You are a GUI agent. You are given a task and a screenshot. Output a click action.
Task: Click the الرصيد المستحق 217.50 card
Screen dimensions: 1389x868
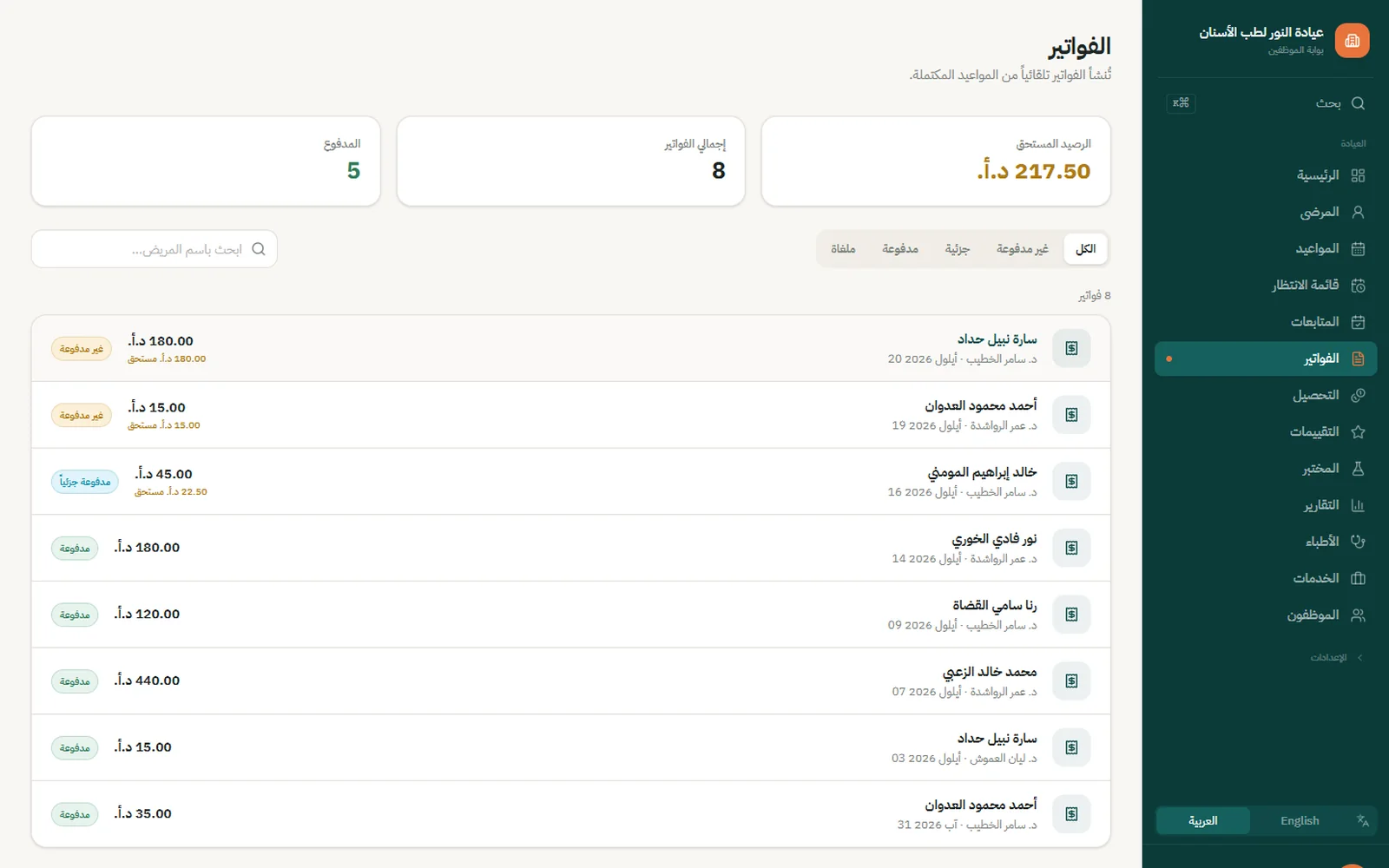[936, 161]
